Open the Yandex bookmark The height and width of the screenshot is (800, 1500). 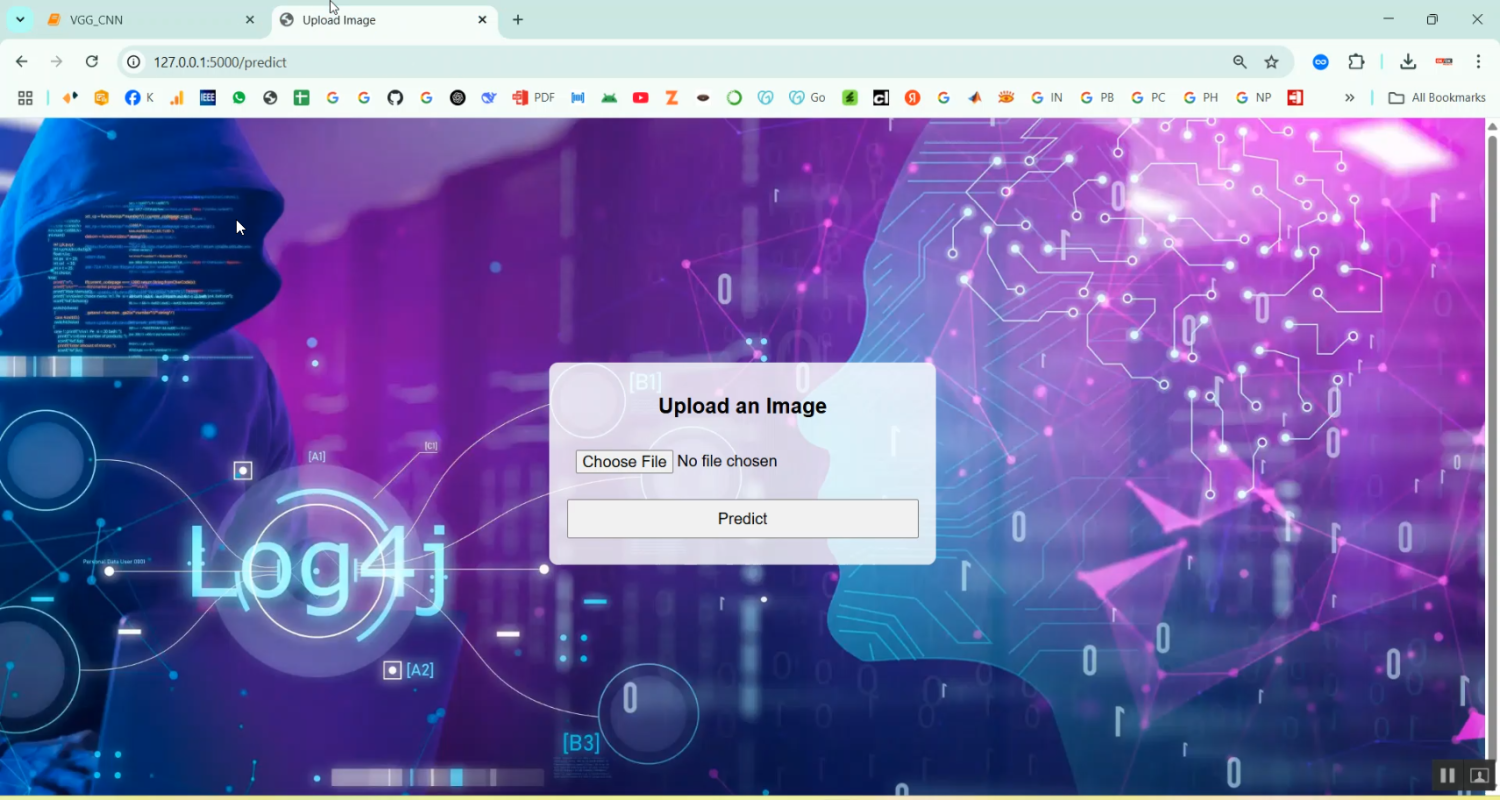[912, 98]
